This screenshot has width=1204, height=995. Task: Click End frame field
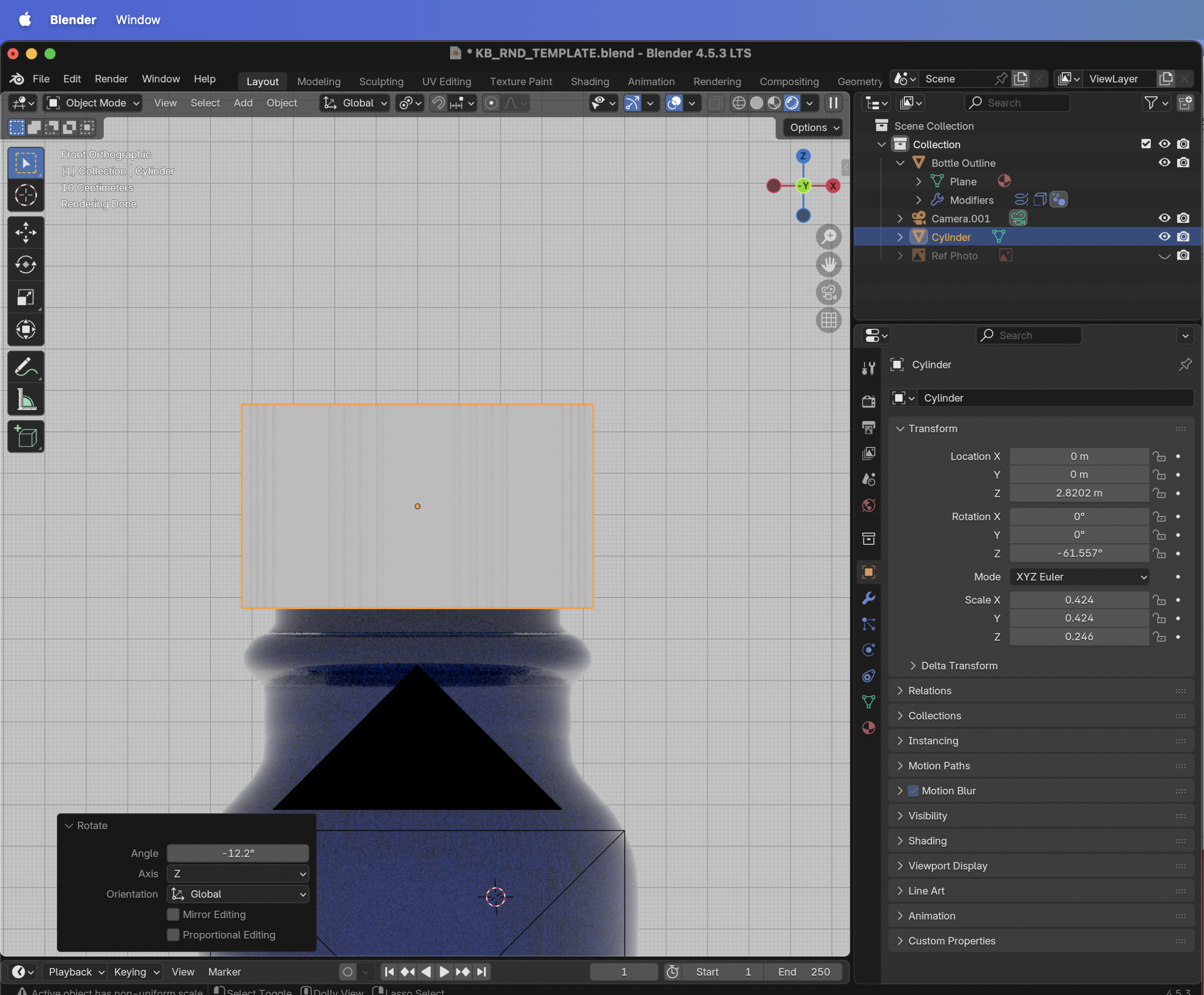pyautogui.click(x=803, y=972)
